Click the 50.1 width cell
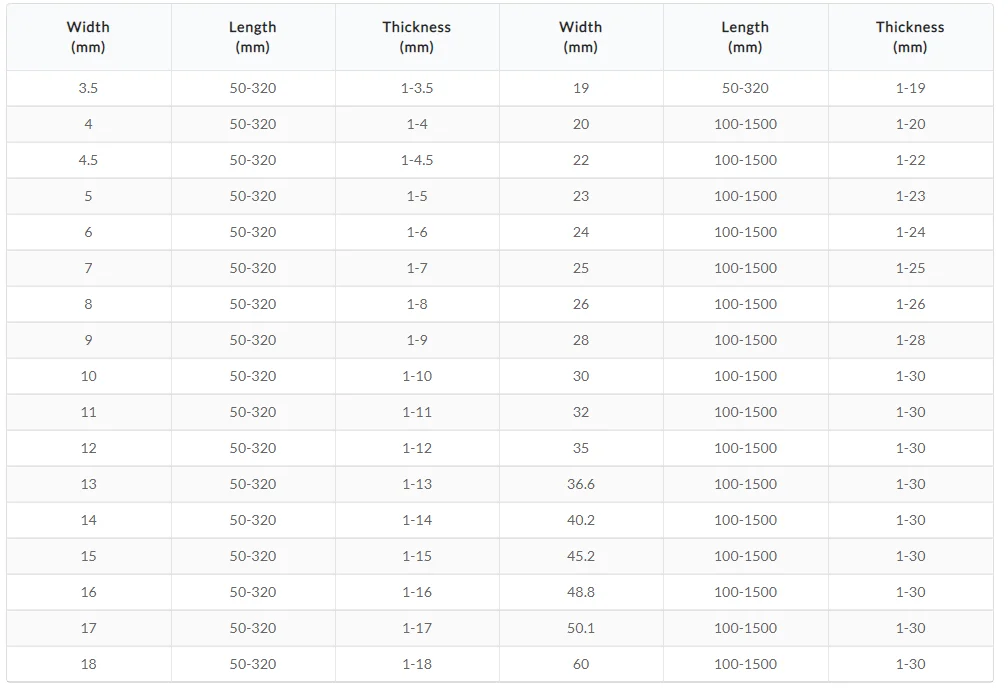The height and width of the screenshot is (695, 1008). click(x=581, y=628)
